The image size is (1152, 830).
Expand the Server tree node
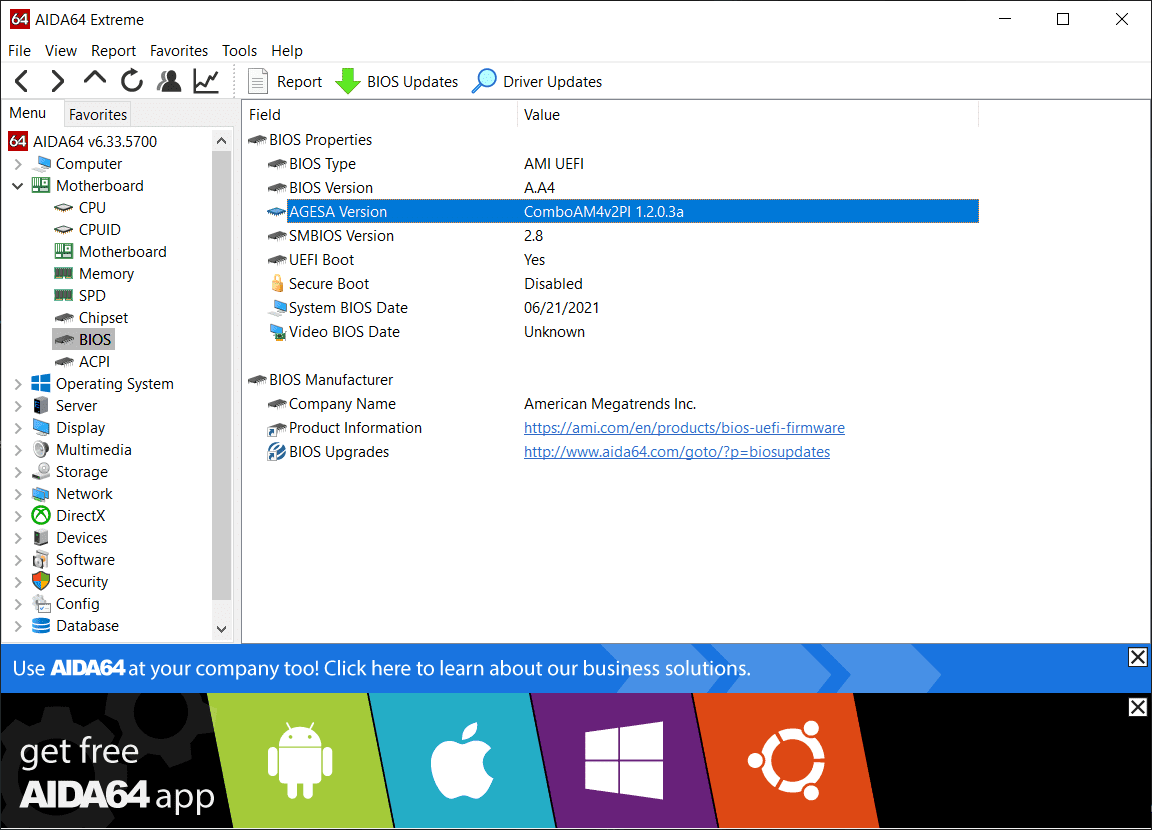click(x=18, y=406)
